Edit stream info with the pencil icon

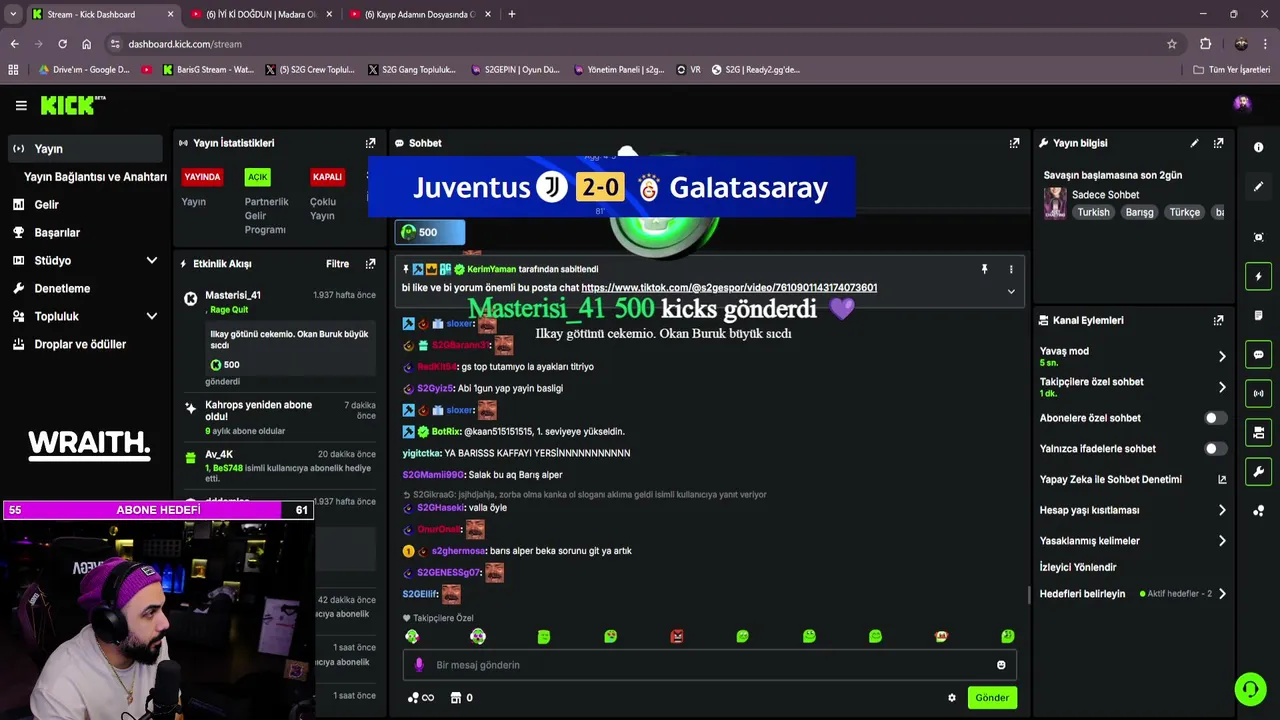click(x=1194, y=143)
